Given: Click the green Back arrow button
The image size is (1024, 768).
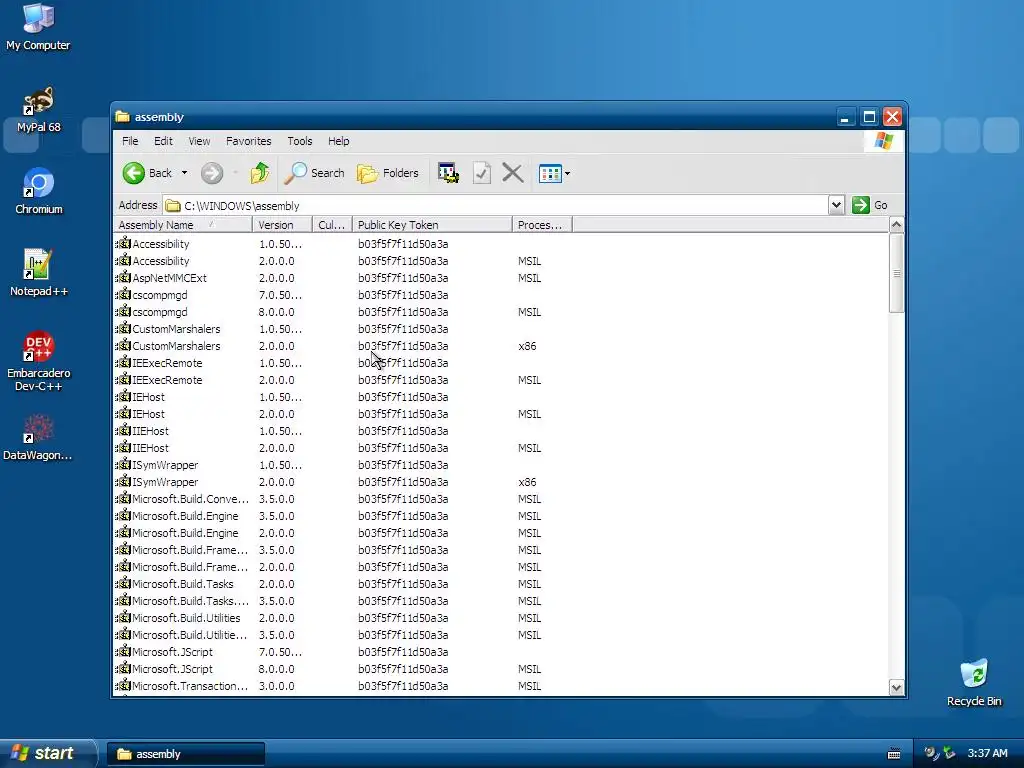Looking at the screenshot, I should pyautogui.click(x=134, y=173).
